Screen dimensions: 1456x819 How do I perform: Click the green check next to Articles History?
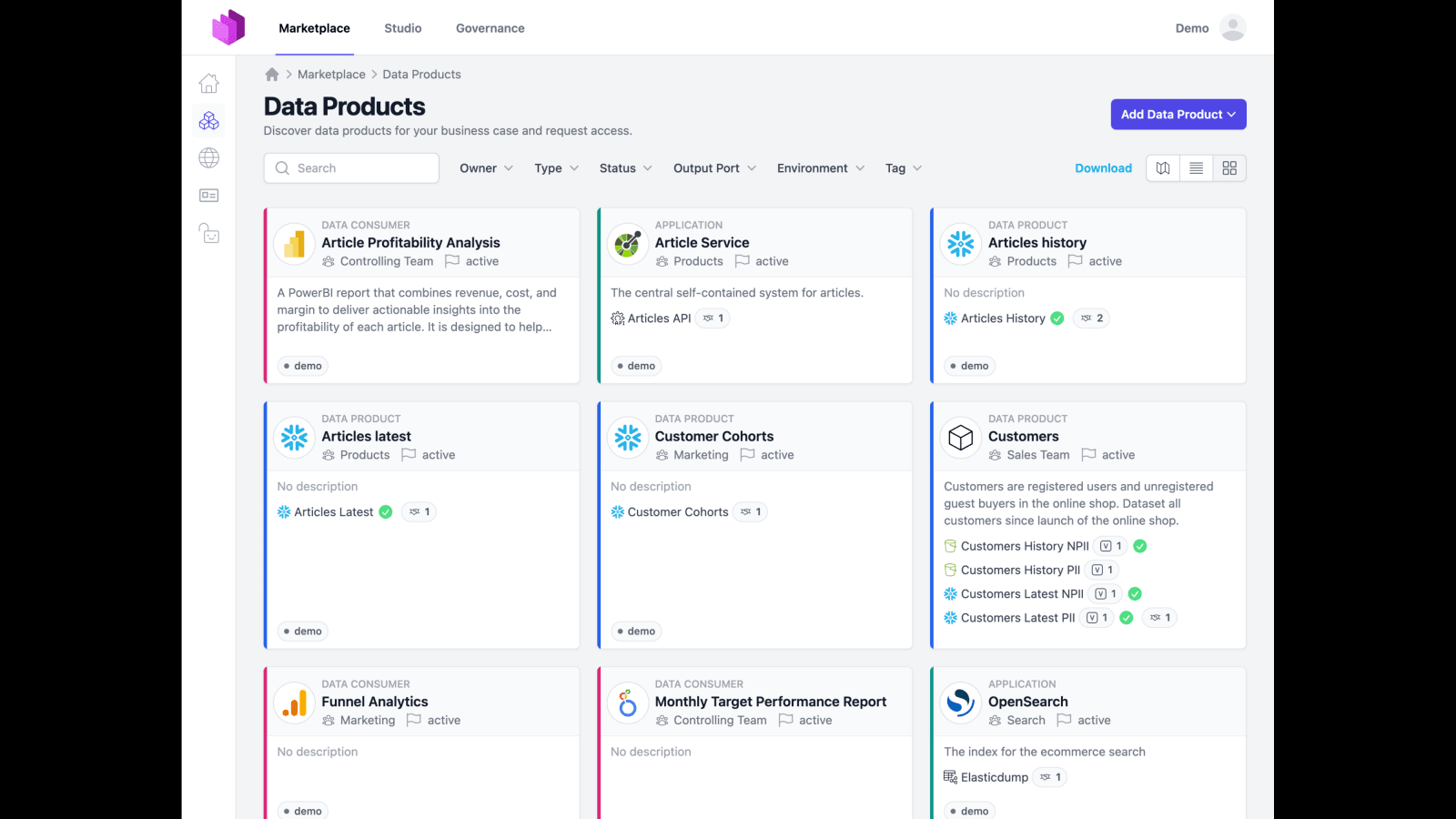pyautogui.click(x=1057, y=318)
